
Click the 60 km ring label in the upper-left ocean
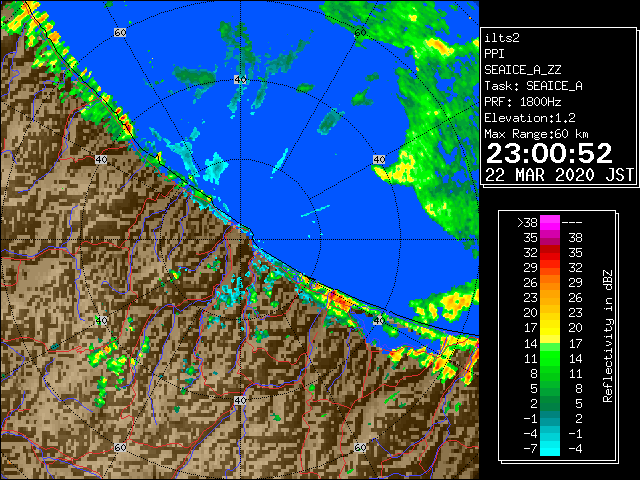click(x=120, y=32)
